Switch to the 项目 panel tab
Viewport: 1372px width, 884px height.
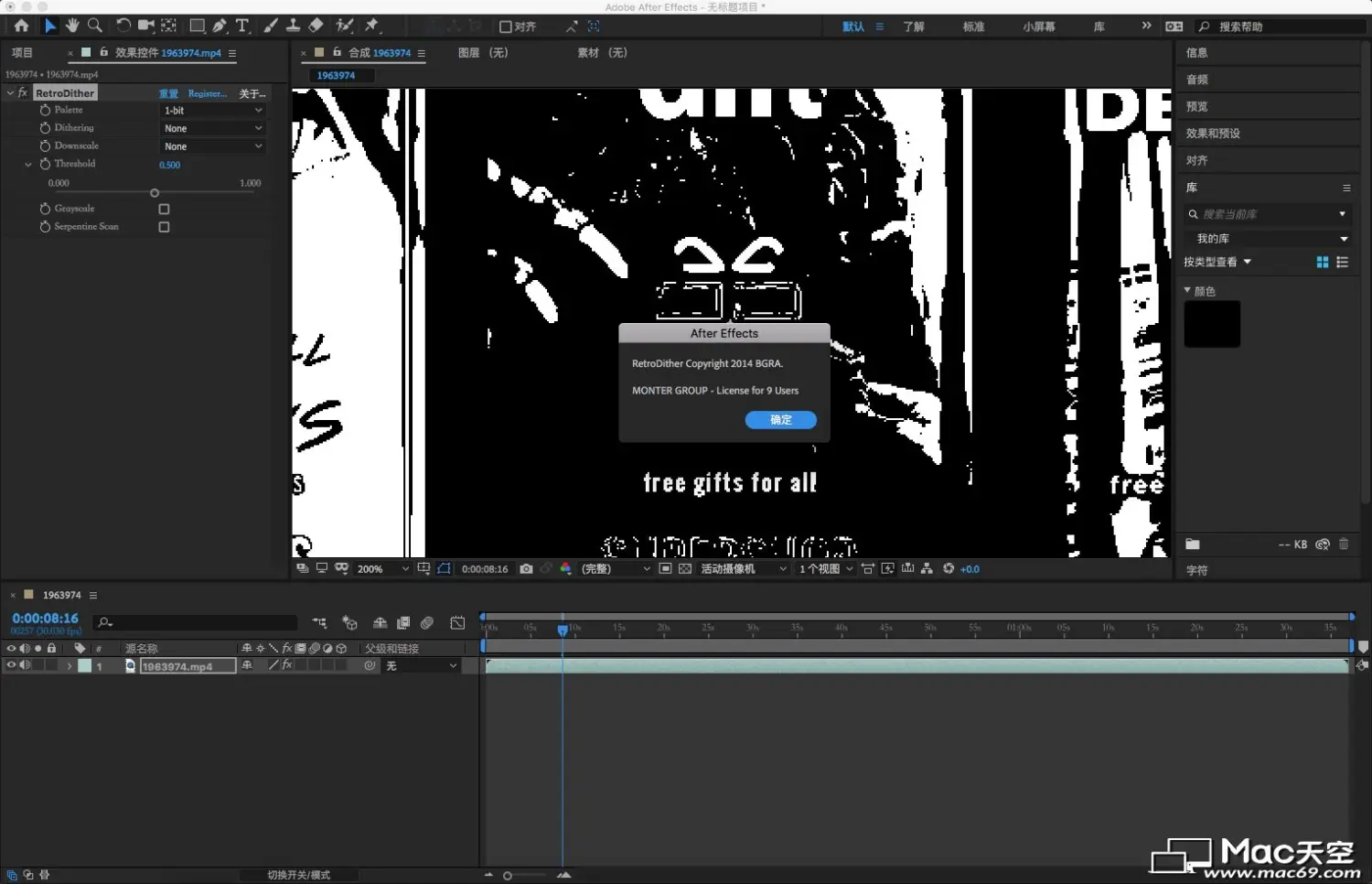point(22,53)
